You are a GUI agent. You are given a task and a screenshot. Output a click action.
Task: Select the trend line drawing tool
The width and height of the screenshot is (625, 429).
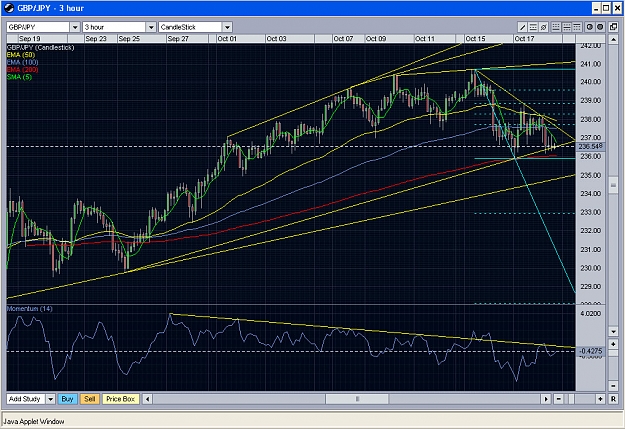522,27
